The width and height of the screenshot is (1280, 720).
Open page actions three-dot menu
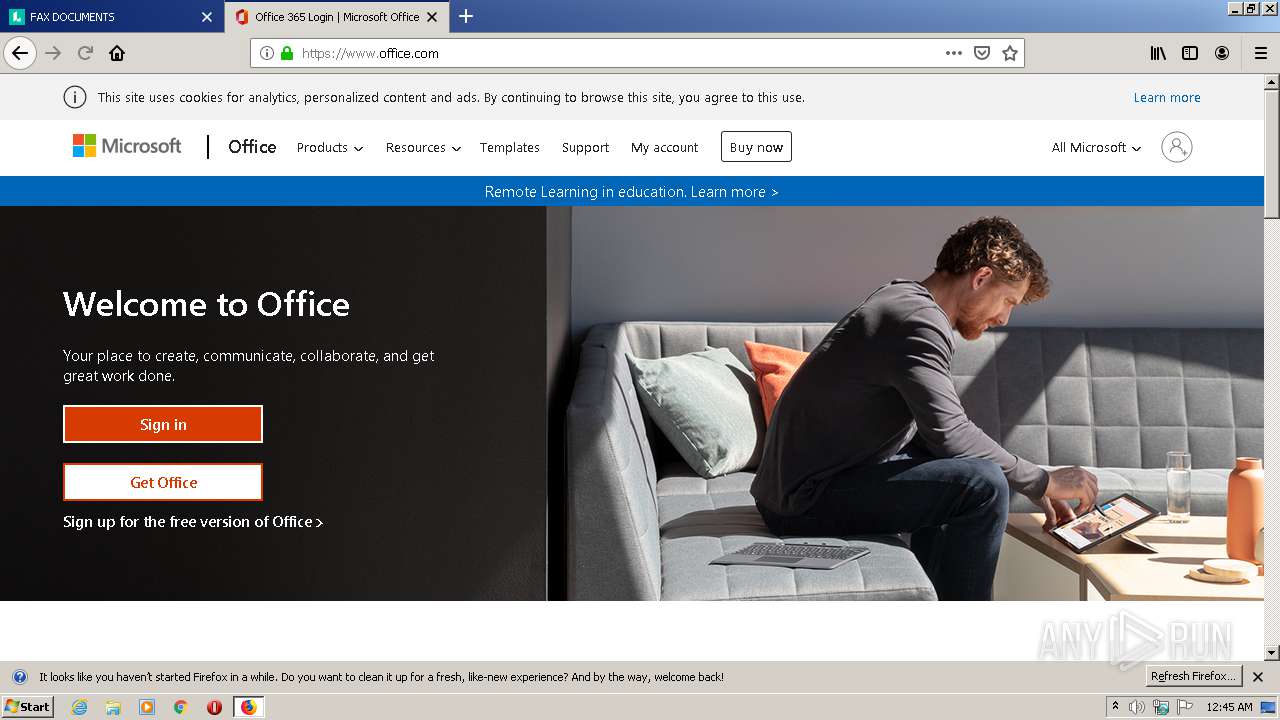(954, 53)
